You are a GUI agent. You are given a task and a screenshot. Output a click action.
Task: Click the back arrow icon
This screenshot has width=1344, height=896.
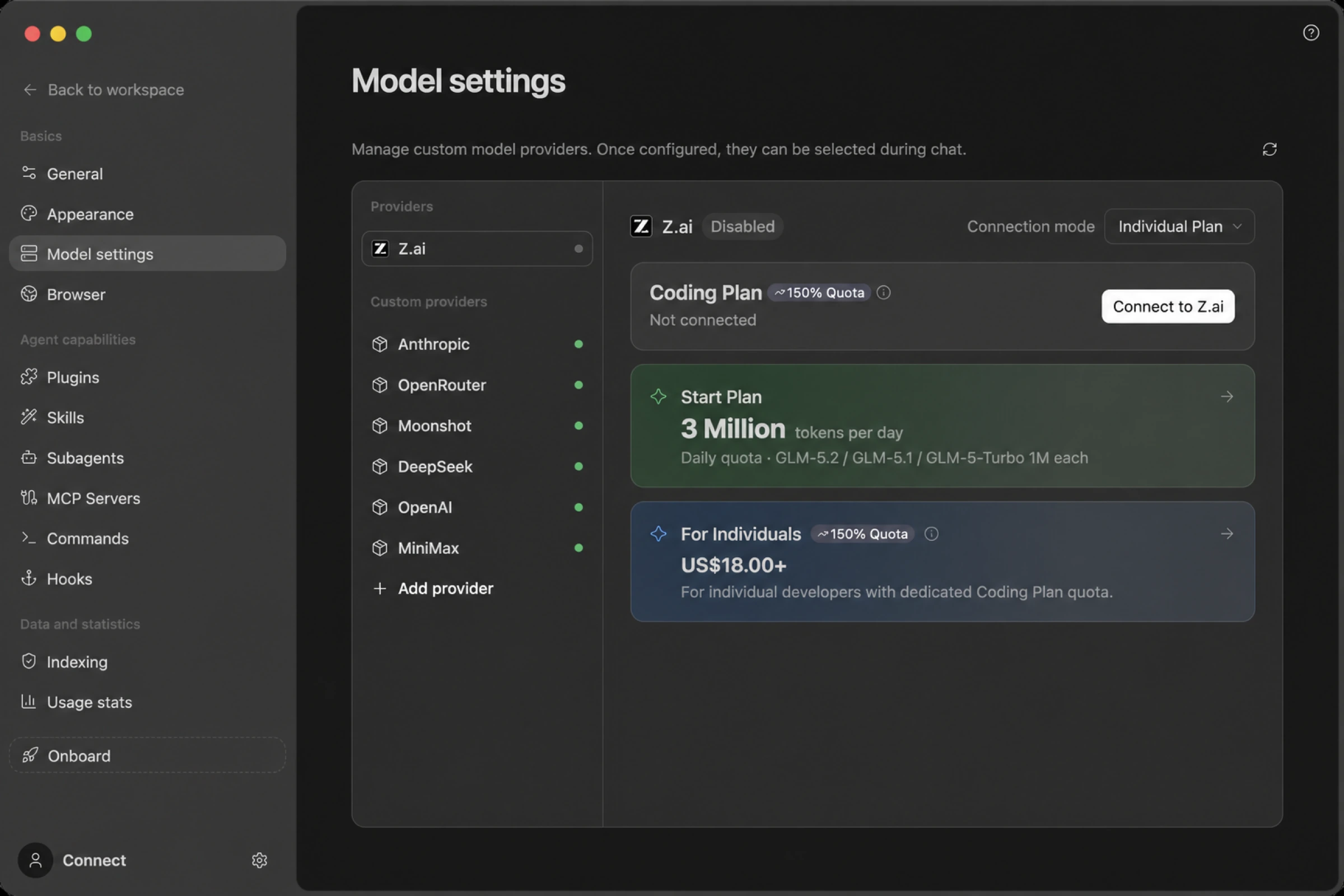(x=30, y=90)
